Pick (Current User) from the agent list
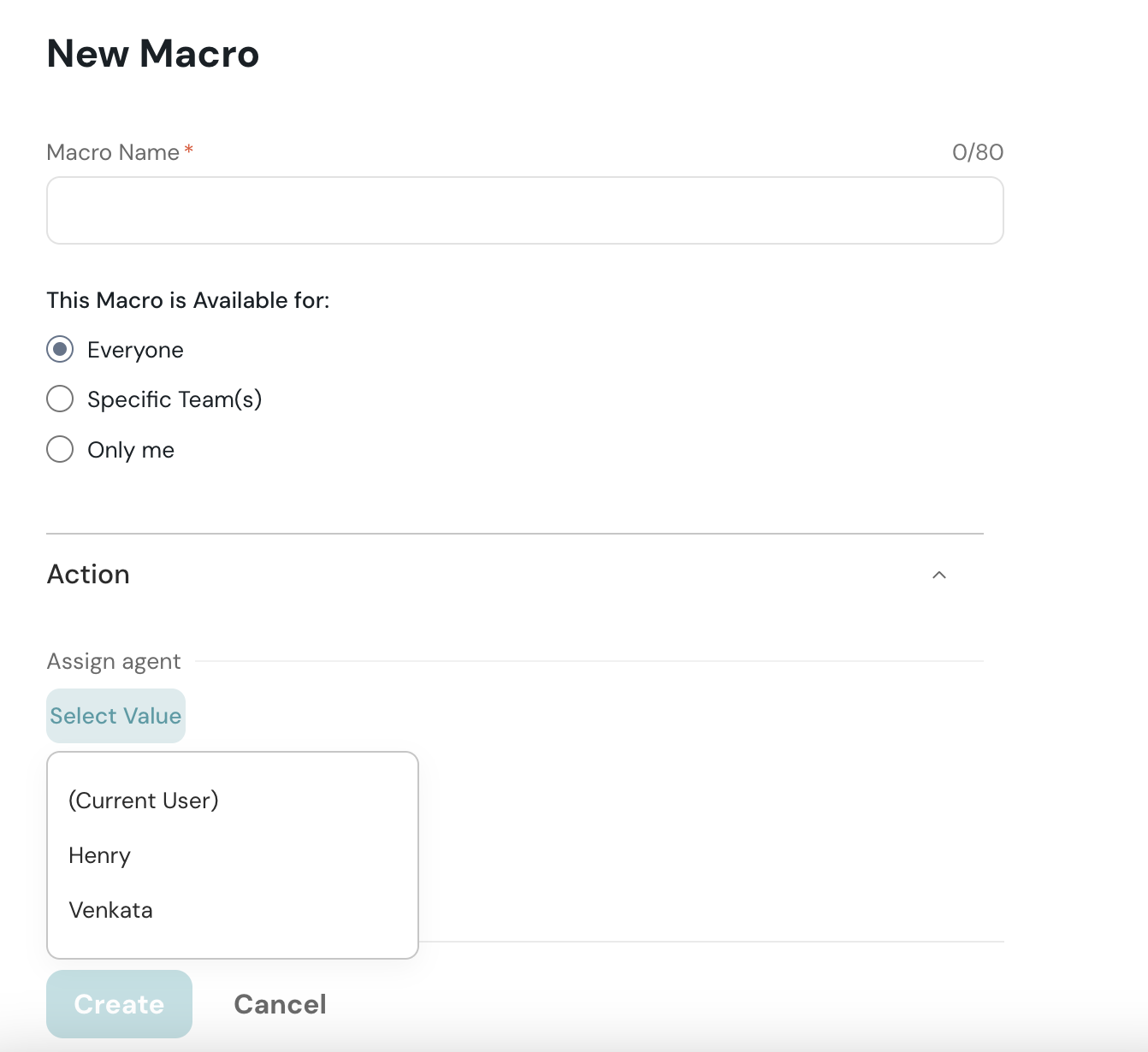1148x1052 pixels. click(x=144, y=801)
